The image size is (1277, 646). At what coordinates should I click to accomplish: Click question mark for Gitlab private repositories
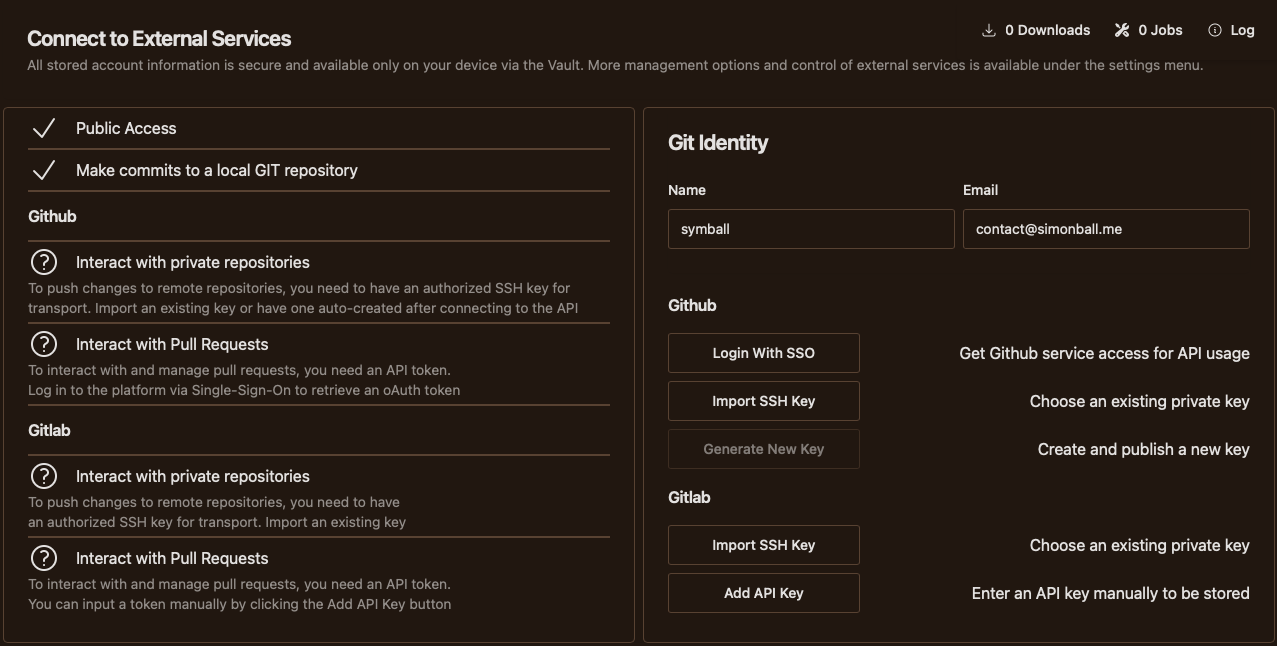[44, 476]
